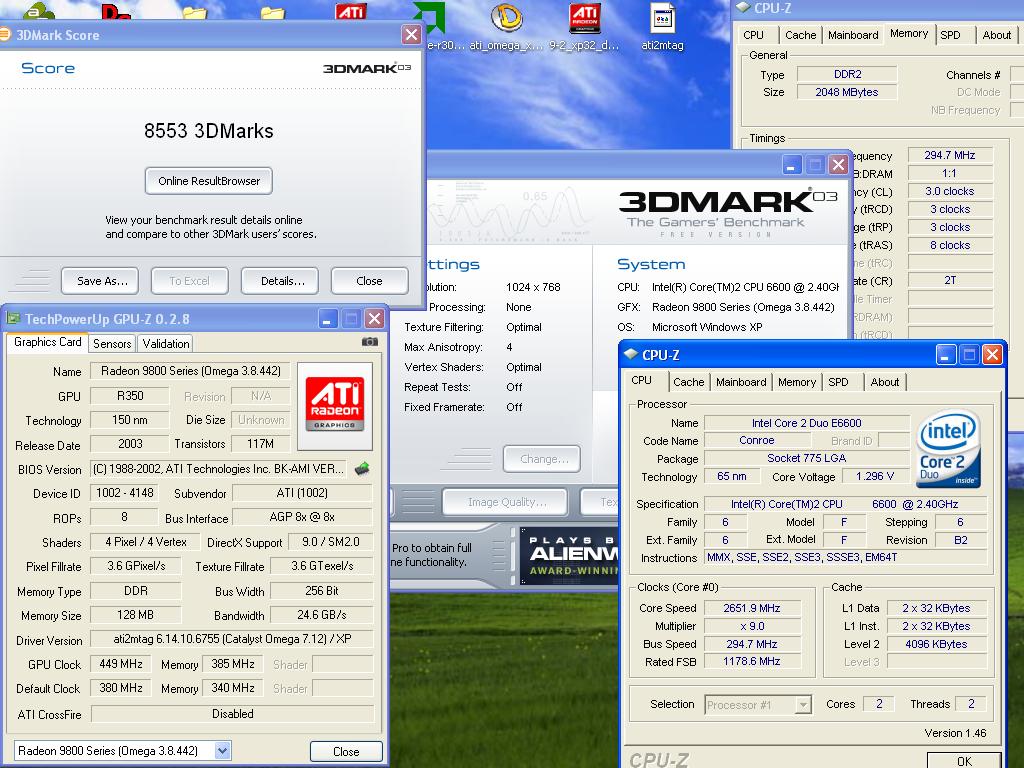
Task: Open the graphics card selector dropdown in GPU-Z
Action: [223, 750]
